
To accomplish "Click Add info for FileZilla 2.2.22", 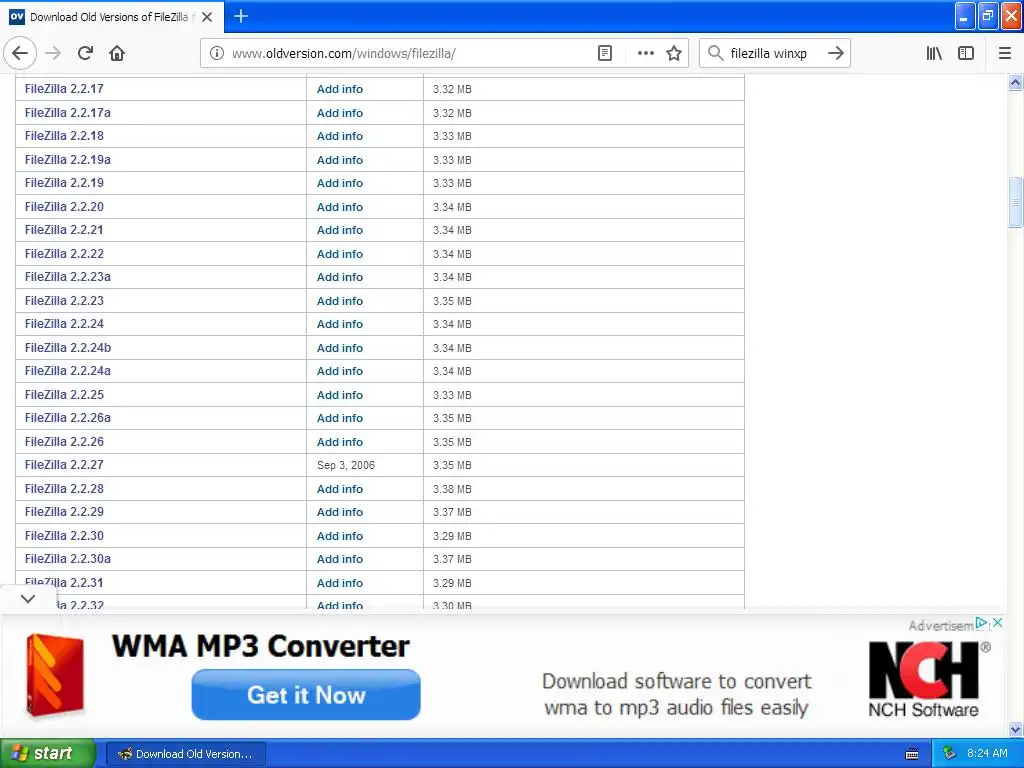I will click(340, 253).
